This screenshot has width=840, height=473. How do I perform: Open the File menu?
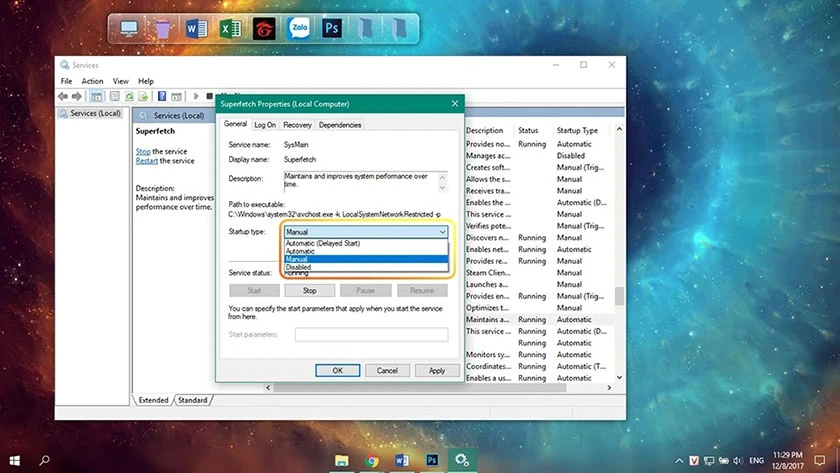pyautogui.click(x=66, y=81)
